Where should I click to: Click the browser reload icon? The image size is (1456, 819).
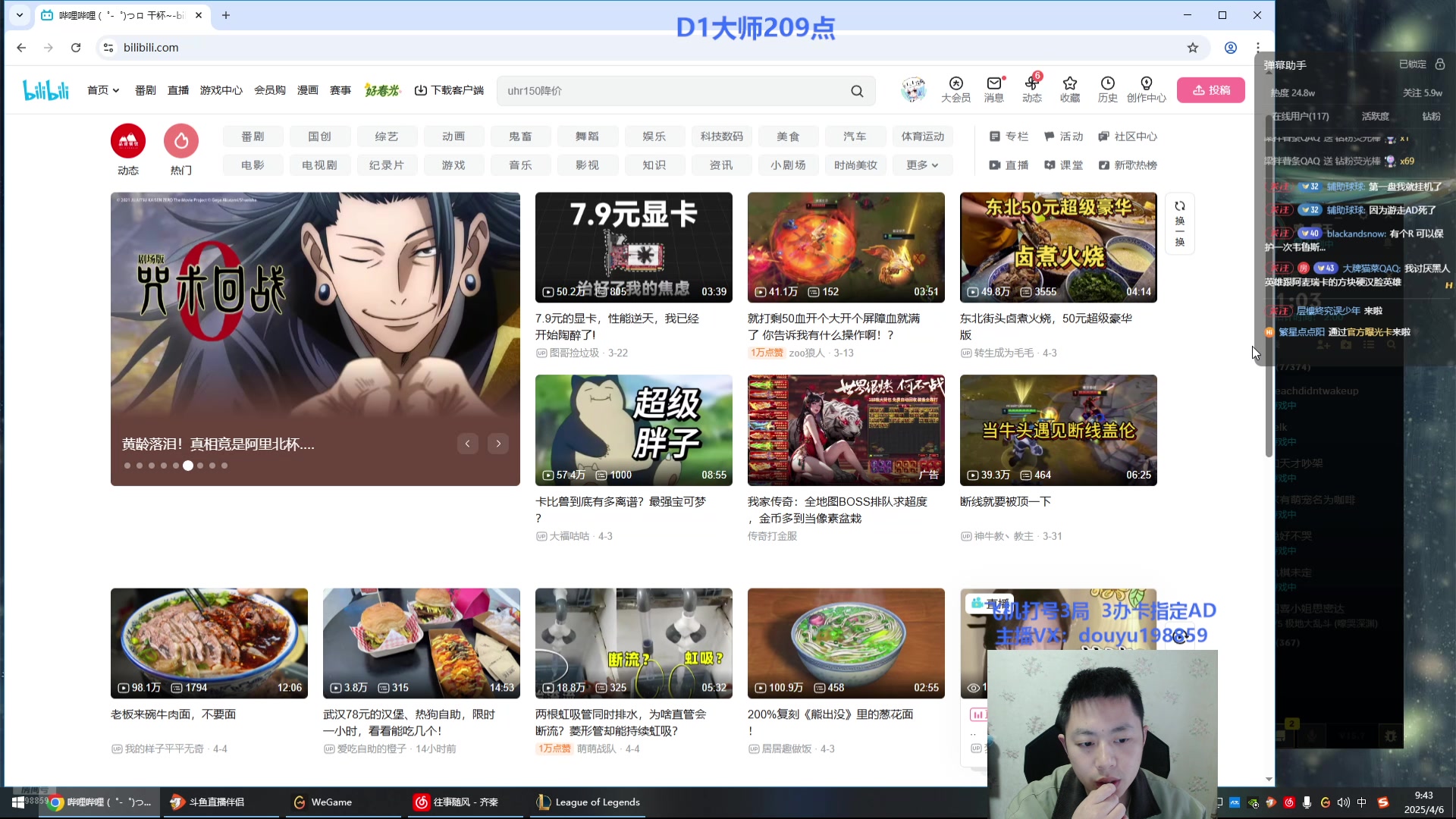76,48
